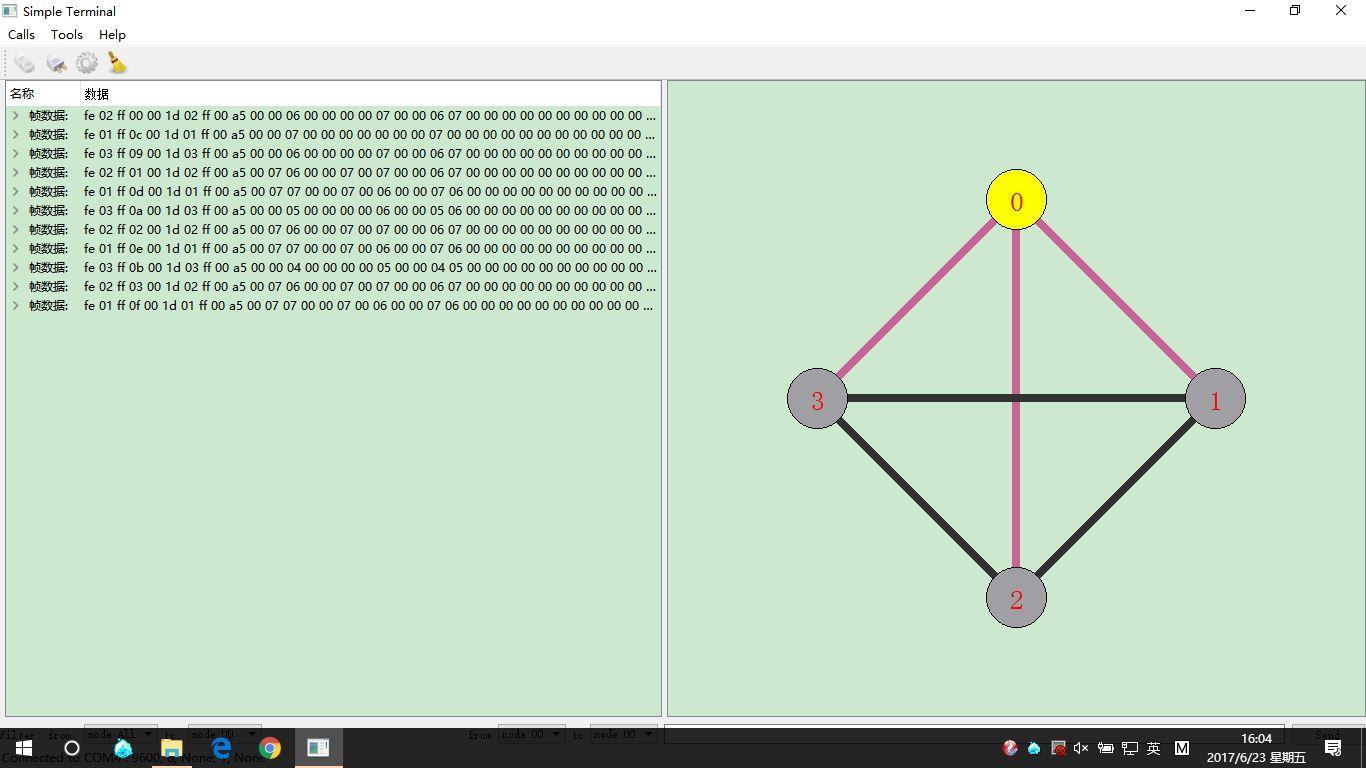Viewport: 1366px width, 768px height.
Task: Expand the row starting fe 01 ff 0c
Action: tap(15, 135)
